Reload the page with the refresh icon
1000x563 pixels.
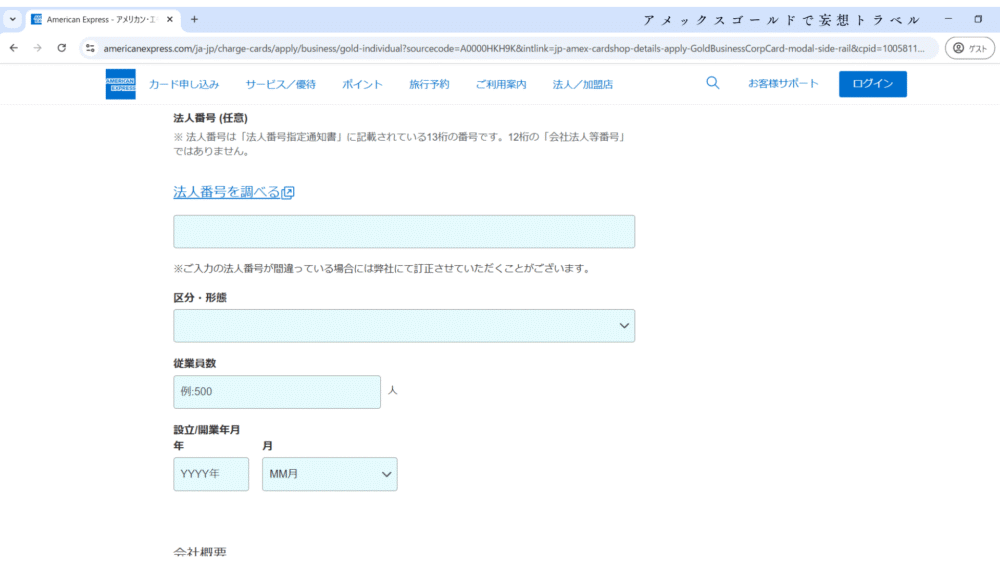coord(61,48)
